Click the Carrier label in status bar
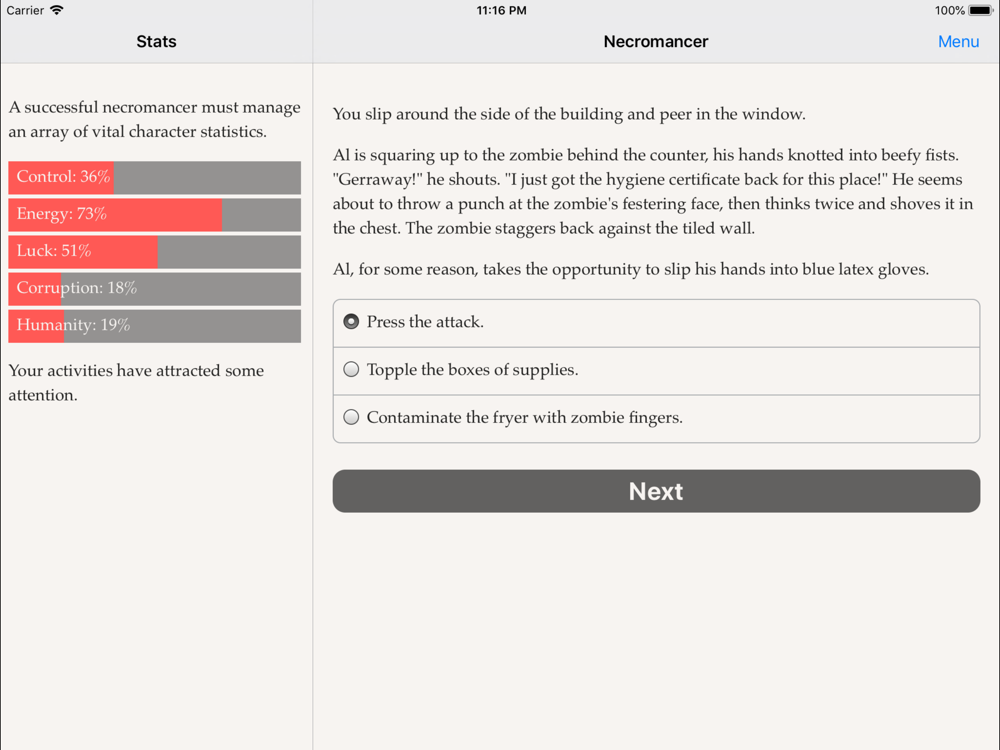The image size is (1000, 750). (25, 10)
